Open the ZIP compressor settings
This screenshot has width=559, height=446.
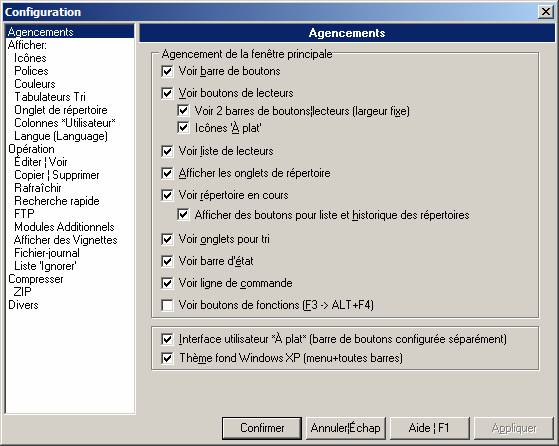[22, 292]
